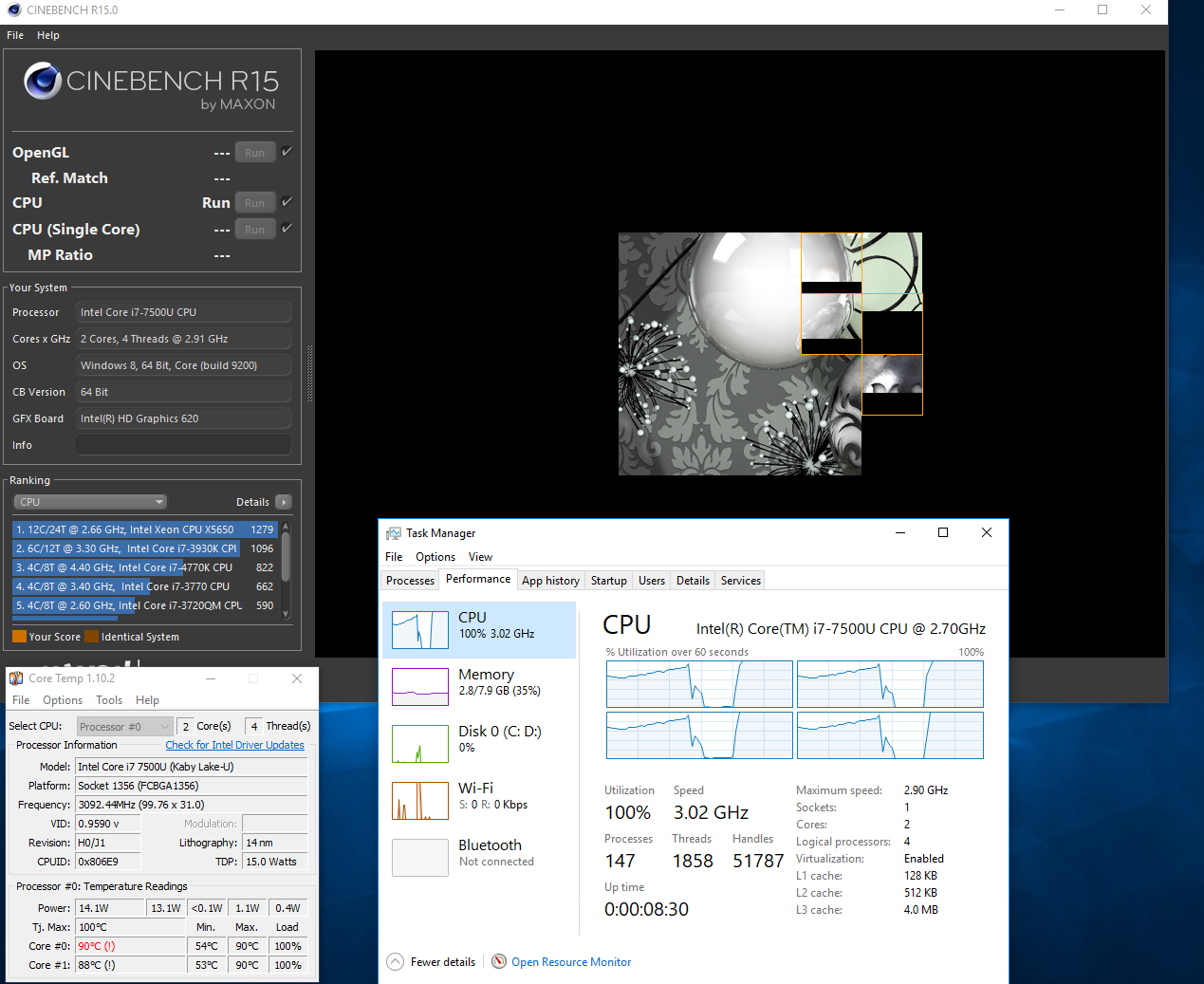Click the Cinebench app icon in title bar
The height and width of the screenshot is (984, 1204).
coord(14,9)
